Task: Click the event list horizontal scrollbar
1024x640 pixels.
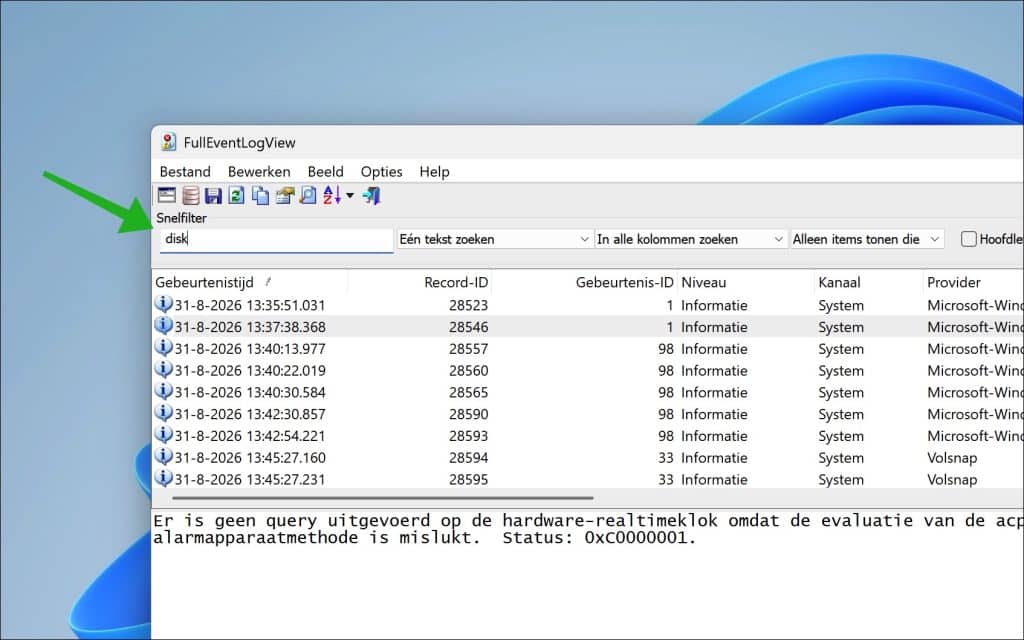Action: click(383, 498)
